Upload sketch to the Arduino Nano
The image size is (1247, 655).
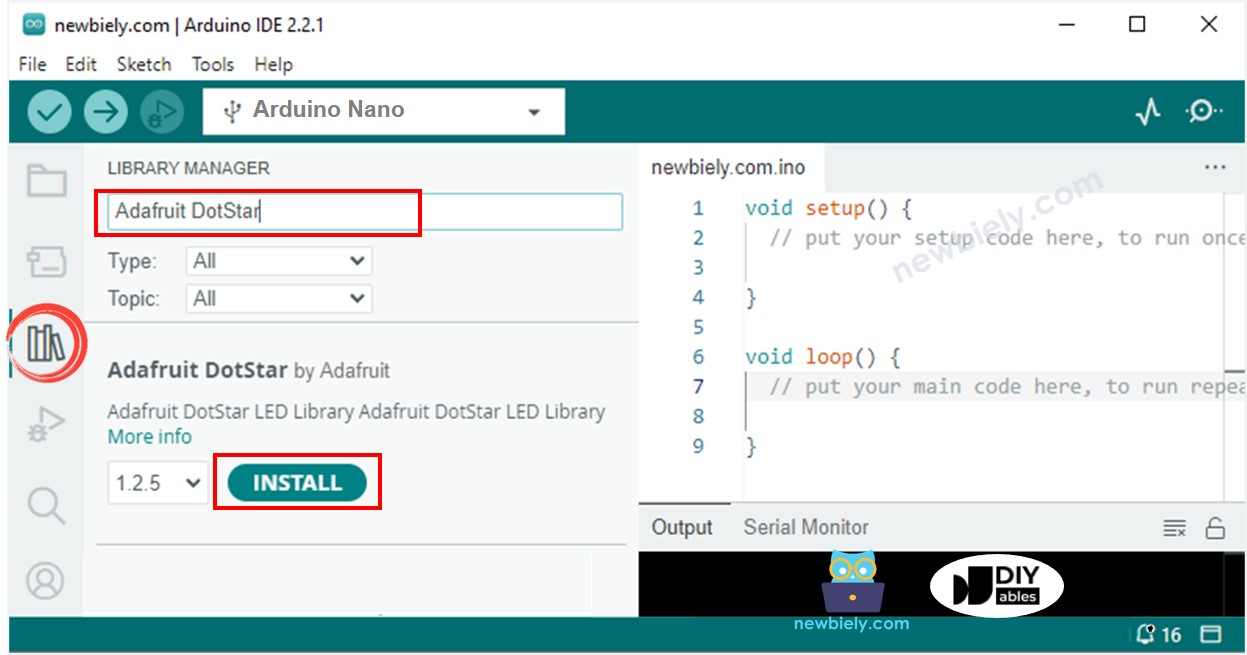[105, 110]
